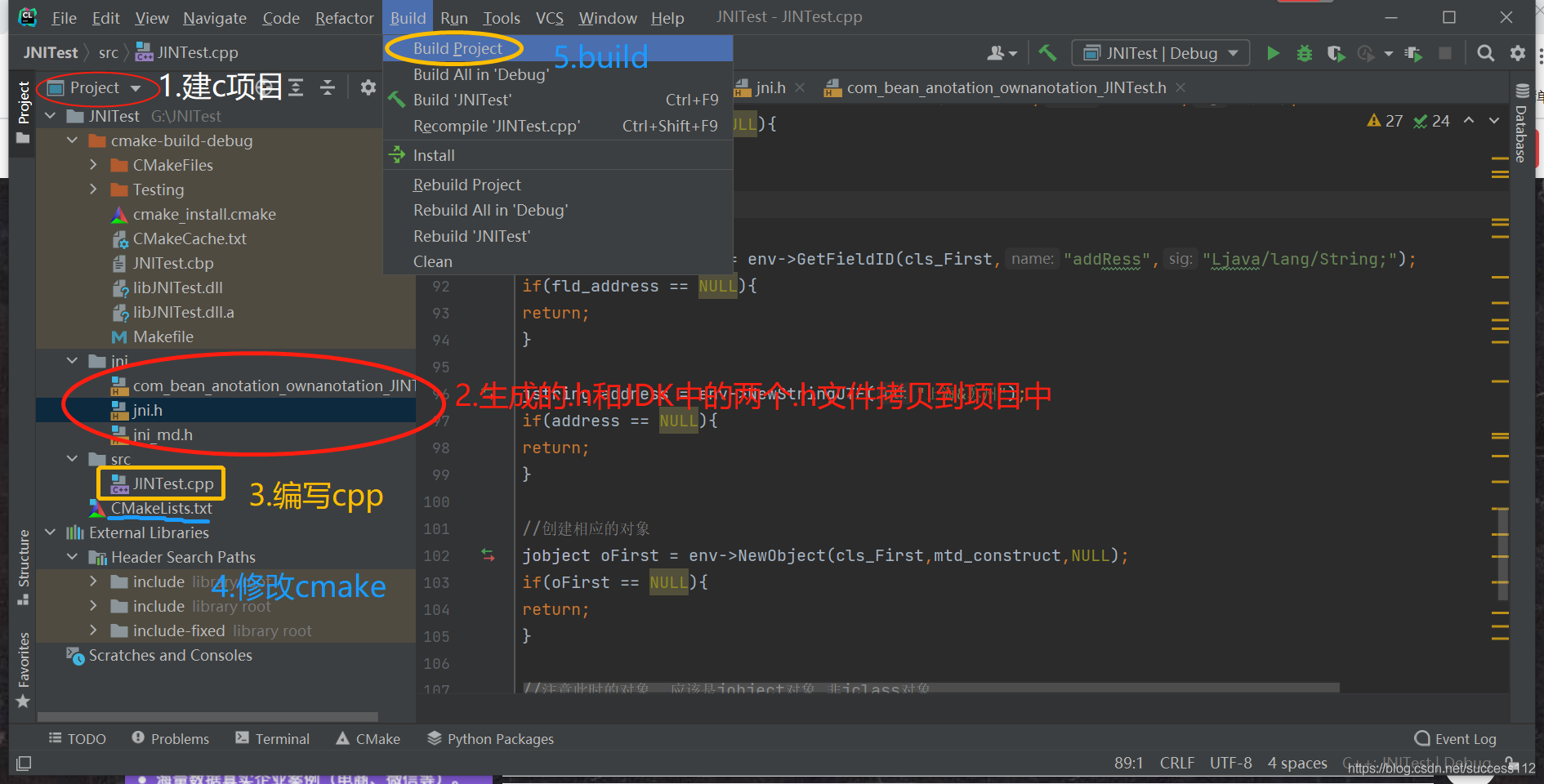
Task: Open the JNITest | Debug configuration dropdown
Action: click(x=1160, y=53)
